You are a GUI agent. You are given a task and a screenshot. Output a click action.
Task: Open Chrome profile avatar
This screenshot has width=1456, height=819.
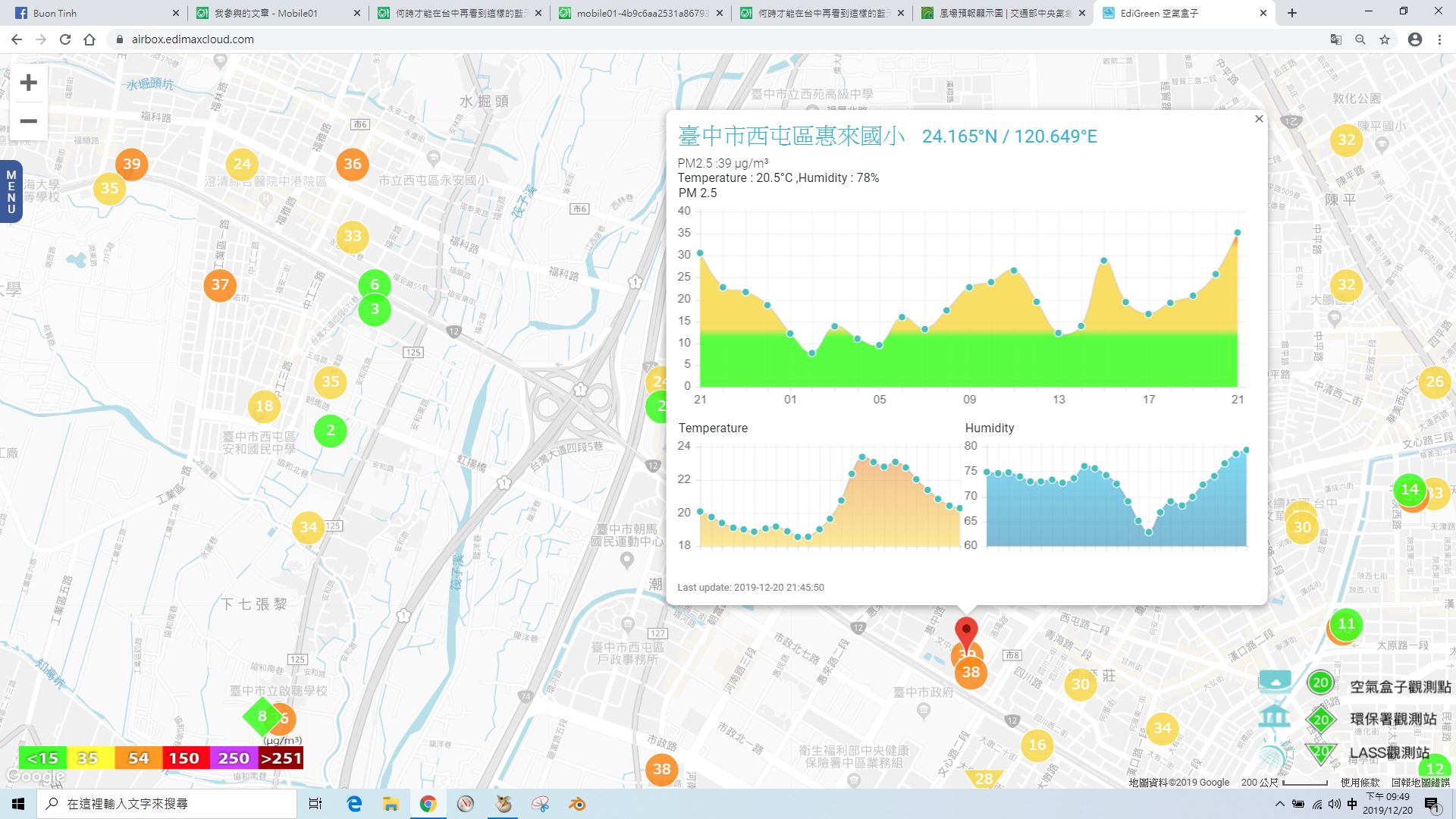point(1415,39)
